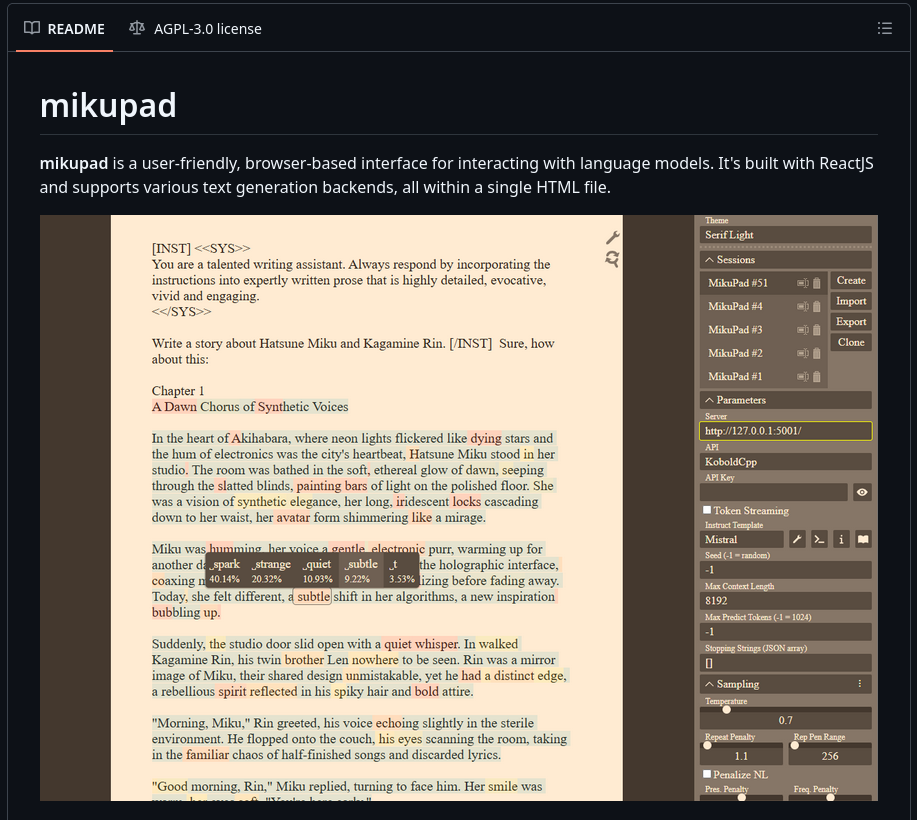Click the Stopping Strings JSON array field

click(785, 663)
